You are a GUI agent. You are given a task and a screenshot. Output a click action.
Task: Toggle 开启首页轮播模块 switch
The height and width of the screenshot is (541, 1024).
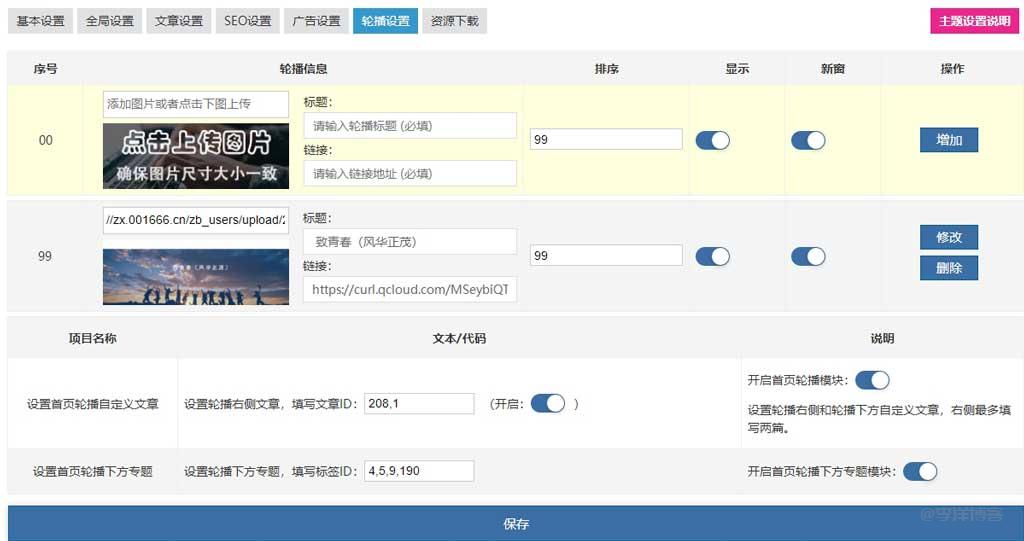point(872,380)
